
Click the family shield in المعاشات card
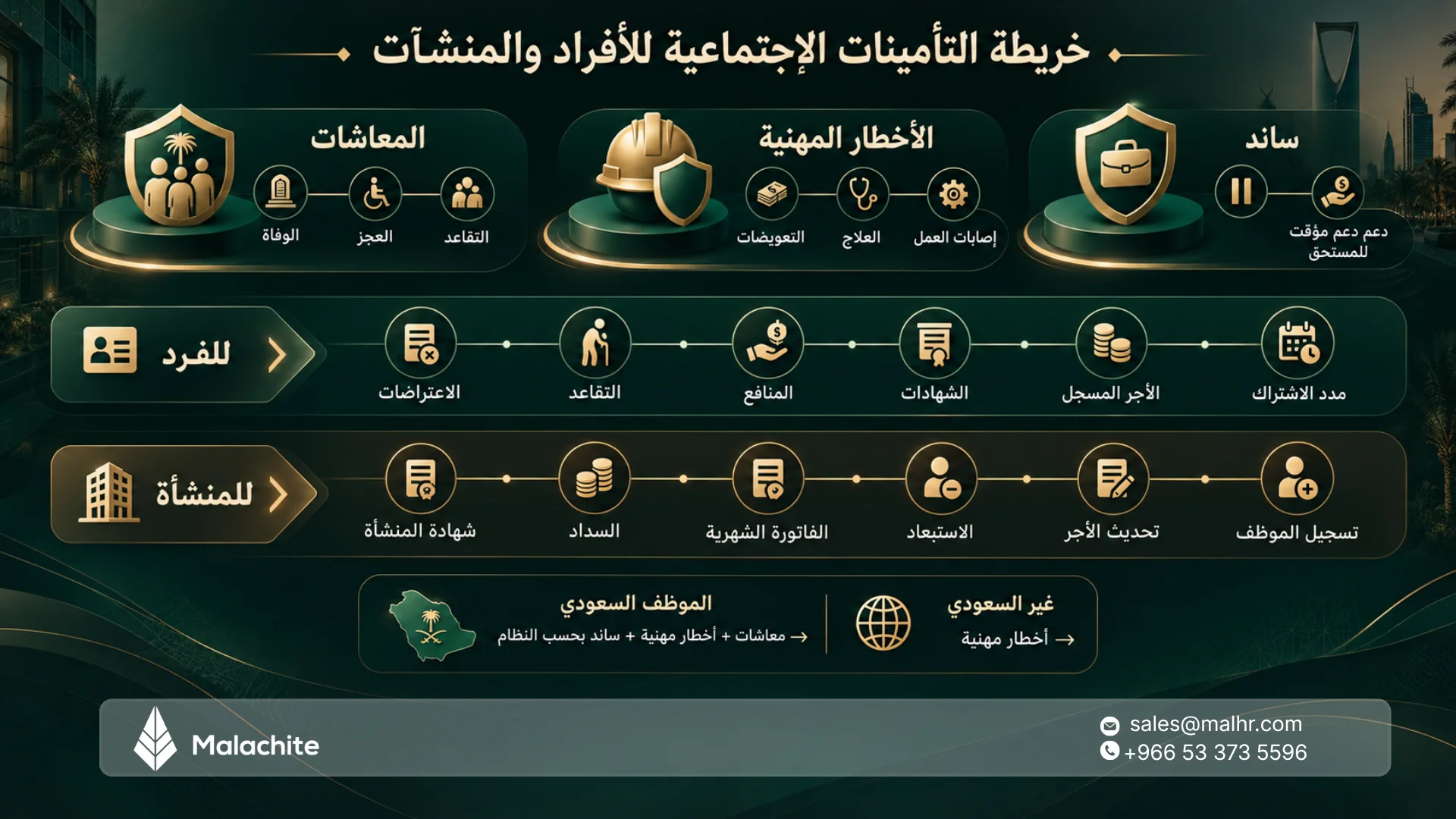(179, 165)
